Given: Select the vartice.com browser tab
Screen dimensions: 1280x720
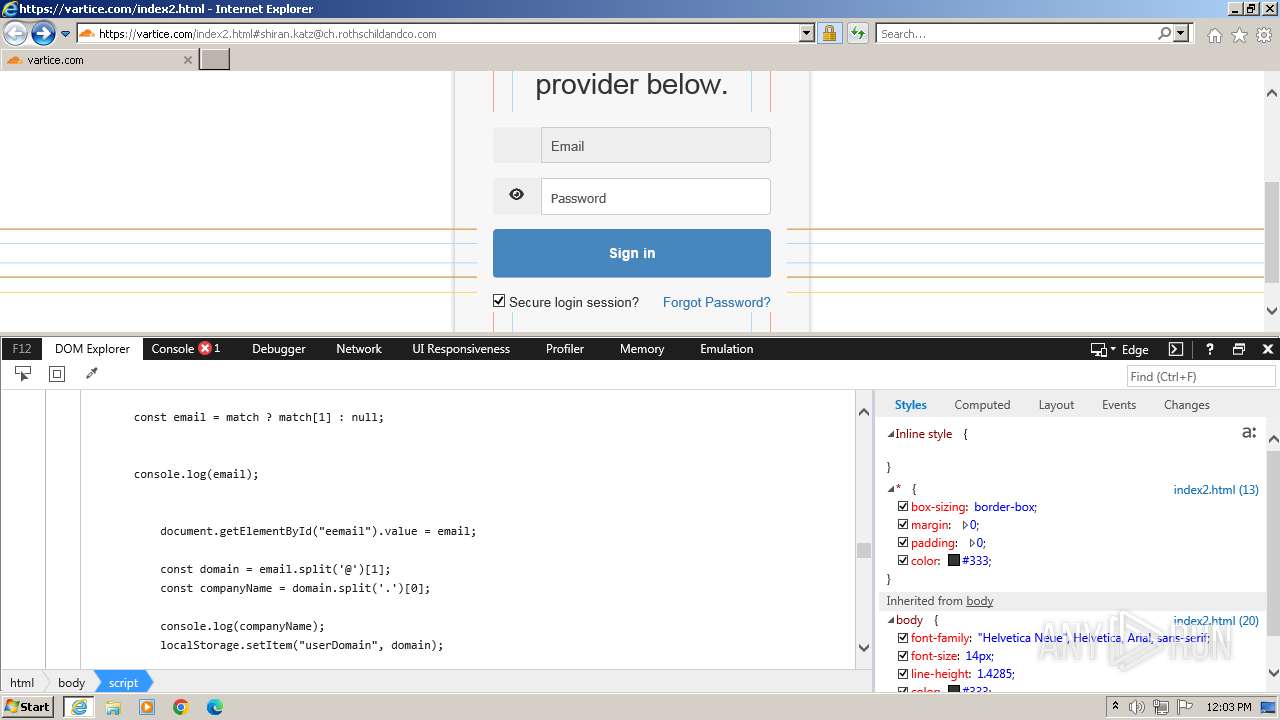Looking at the screenshot, I should click(x=98, y=60).
